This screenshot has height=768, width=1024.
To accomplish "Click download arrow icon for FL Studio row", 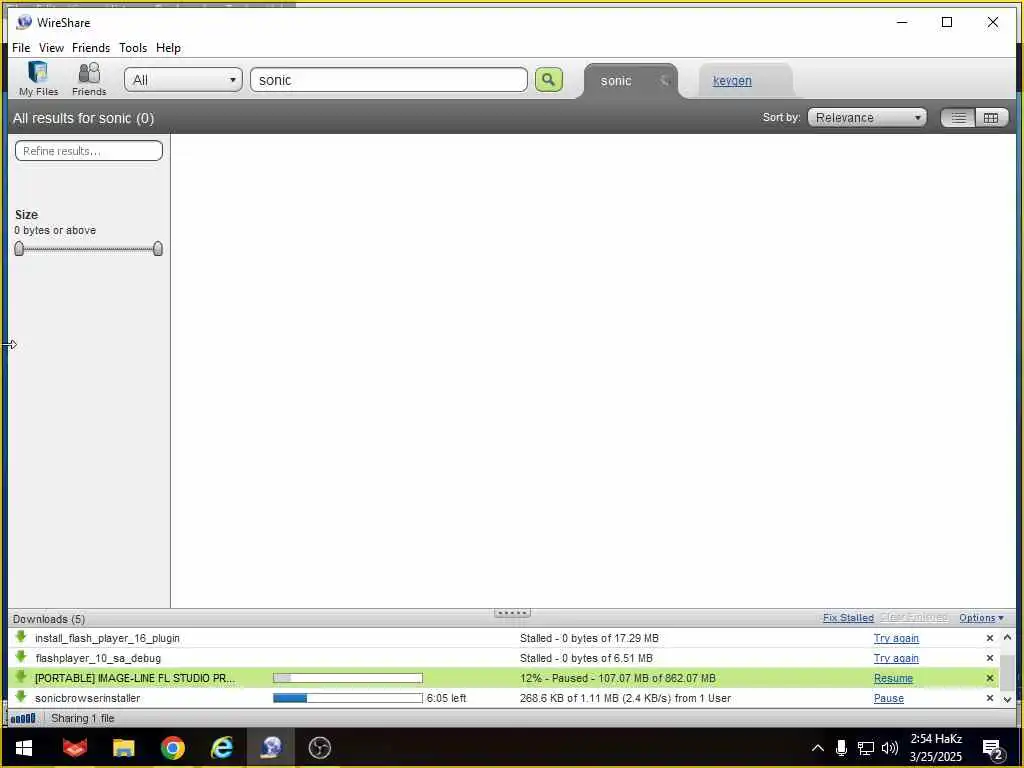I will click(21, 677).
